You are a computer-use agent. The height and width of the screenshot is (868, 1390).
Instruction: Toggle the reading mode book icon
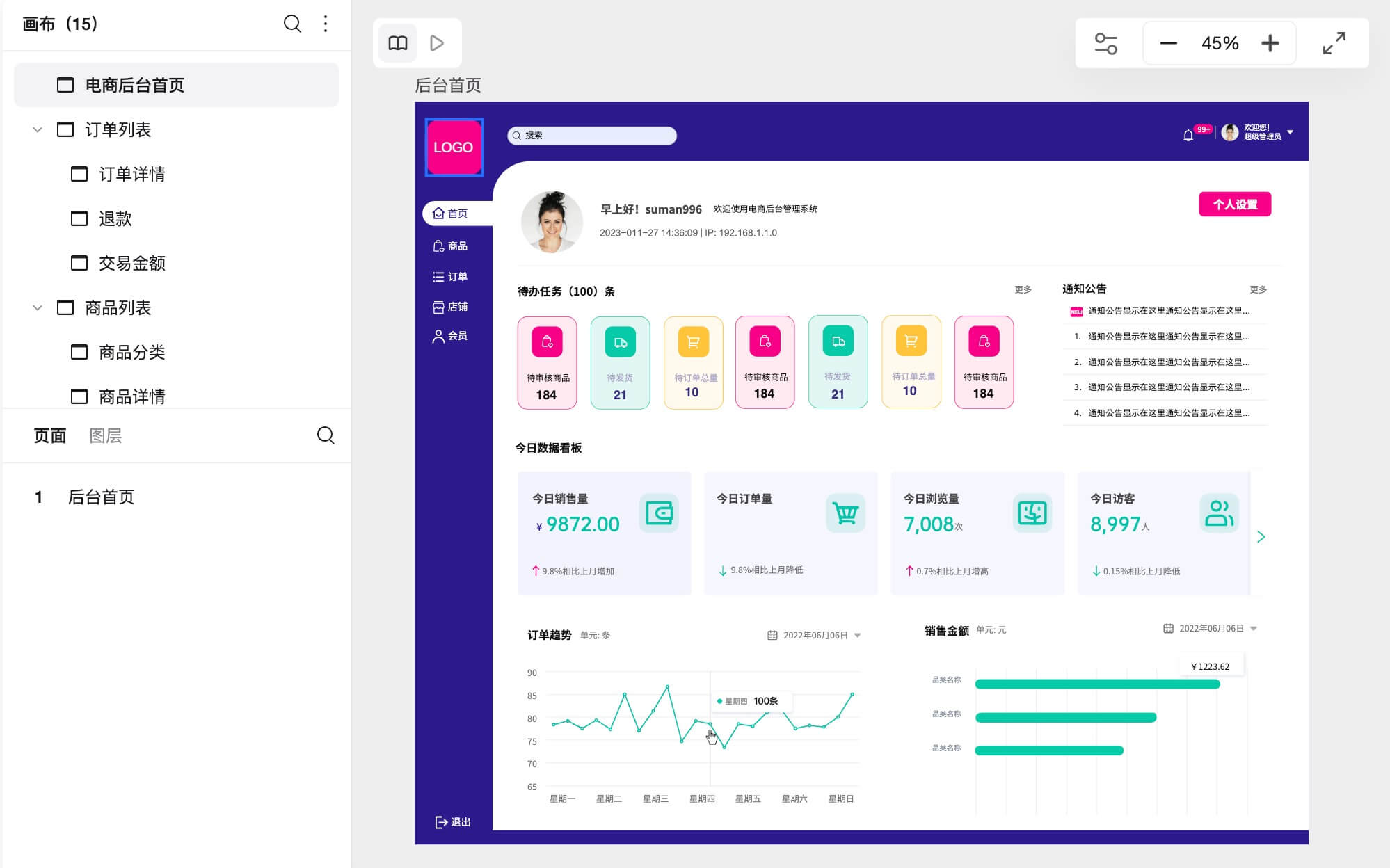click(x=397, y=42)
